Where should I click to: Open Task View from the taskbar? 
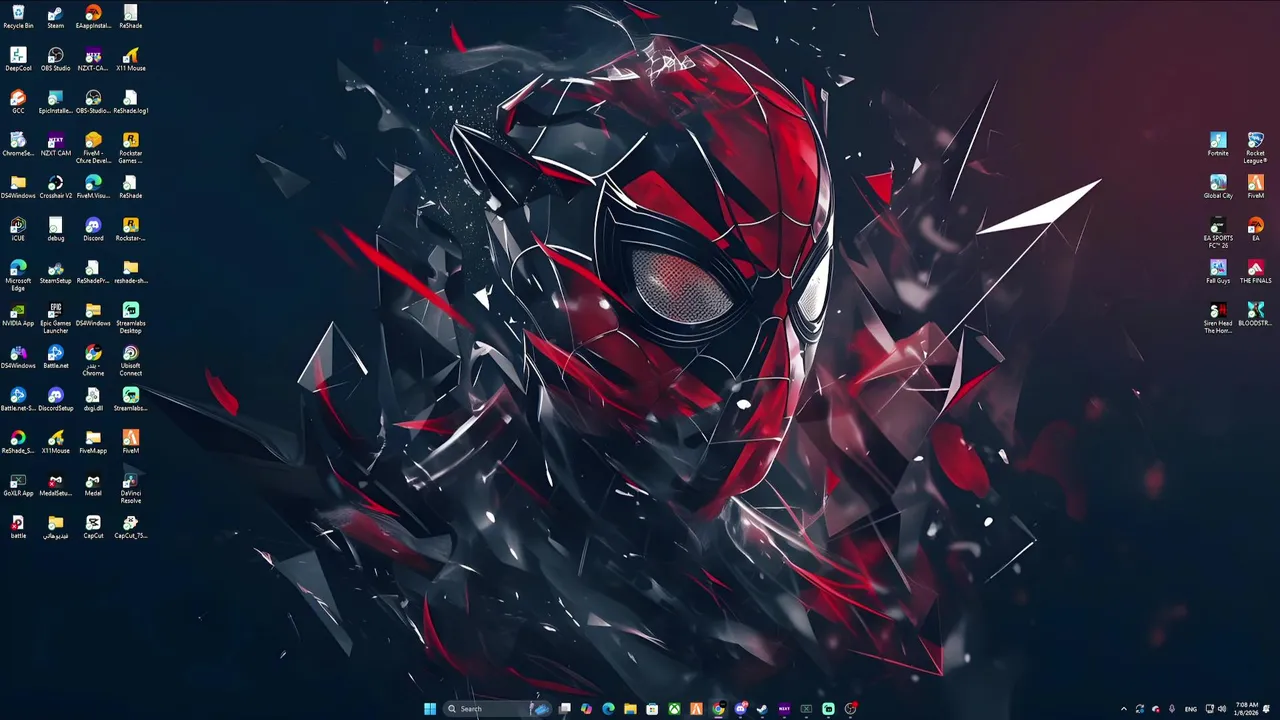pos(564,708)
